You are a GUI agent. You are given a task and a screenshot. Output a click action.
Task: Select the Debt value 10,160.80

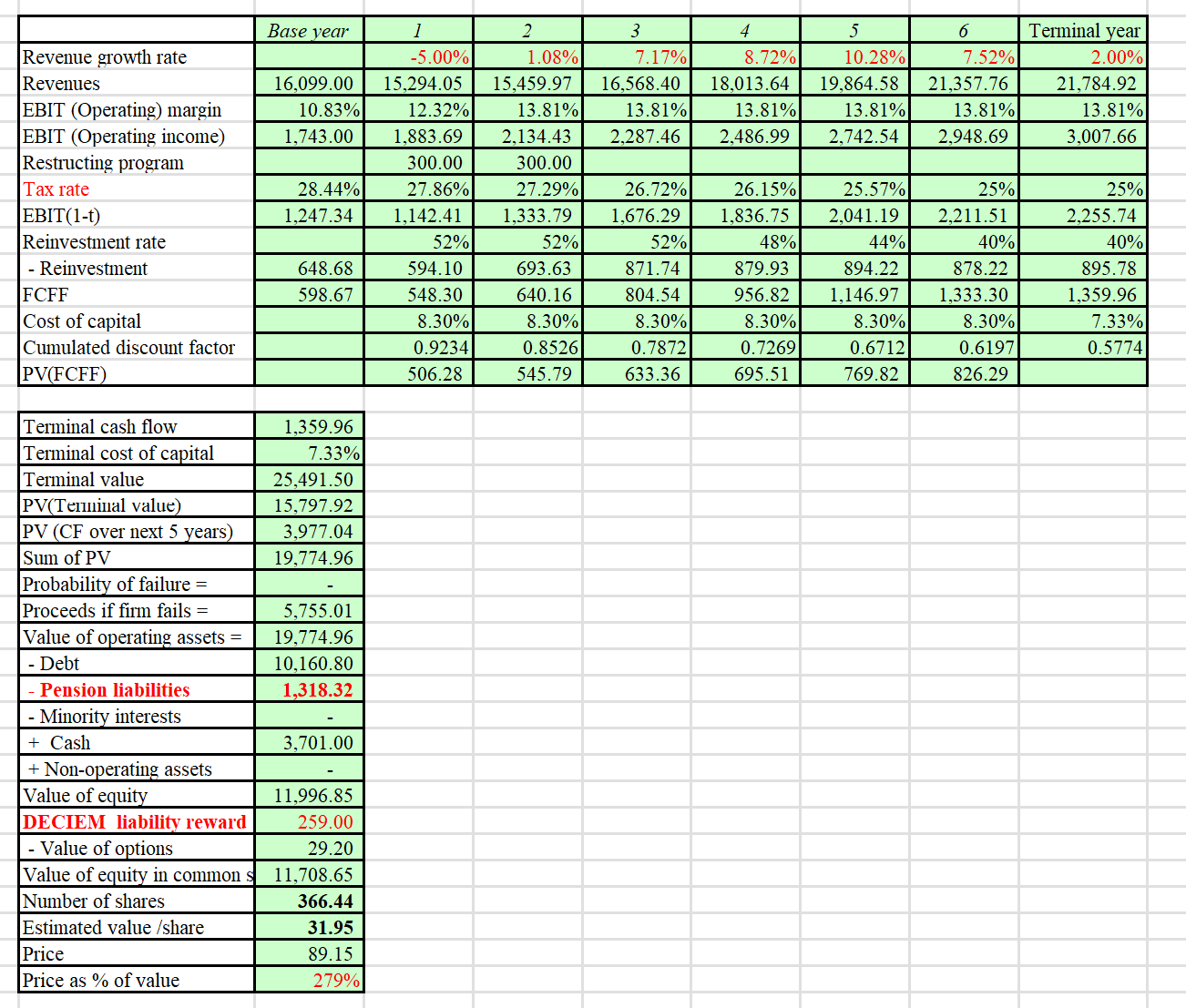click(x=309, y=665)
